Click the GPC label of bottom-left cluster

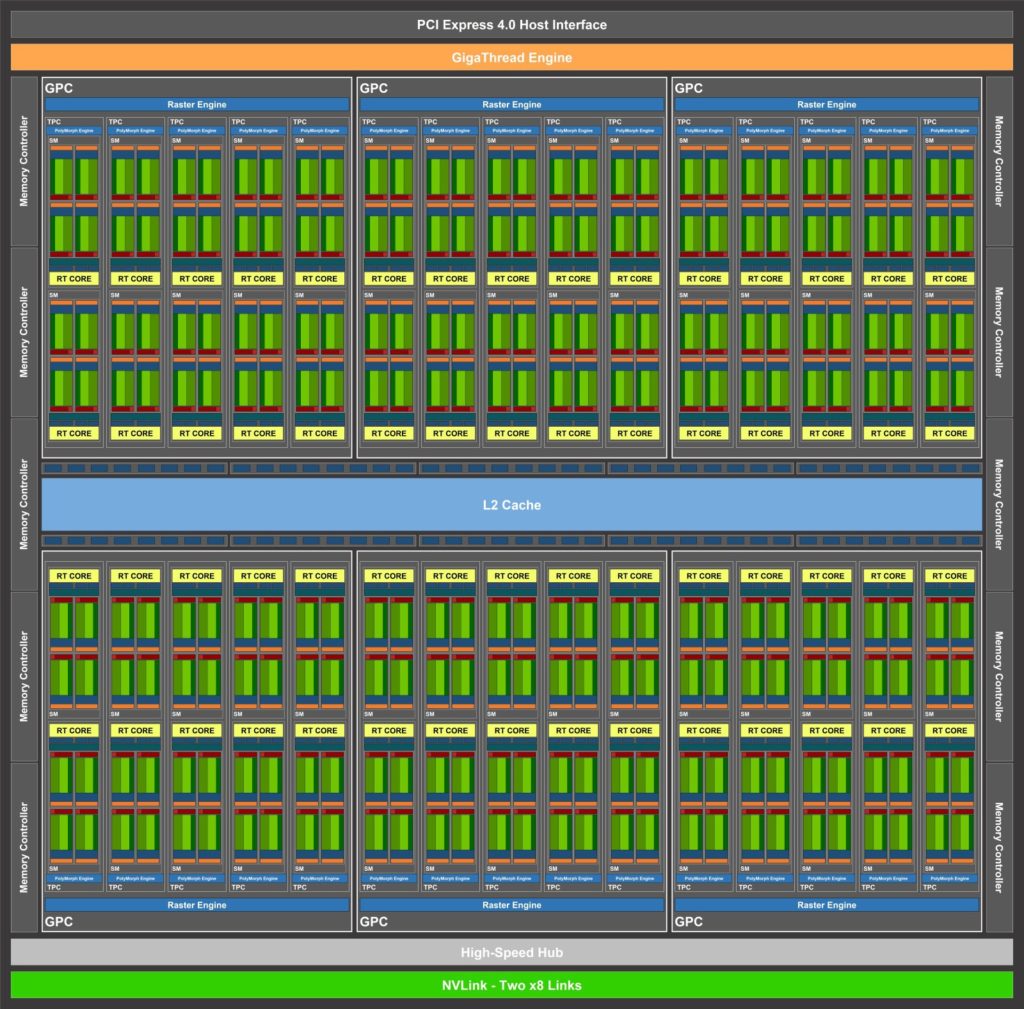click(59, 921)
